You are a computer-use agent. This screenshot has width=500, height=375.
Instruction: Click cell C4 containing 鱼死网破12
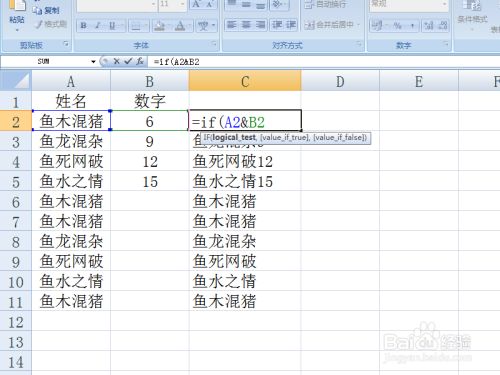click(245, 161)
